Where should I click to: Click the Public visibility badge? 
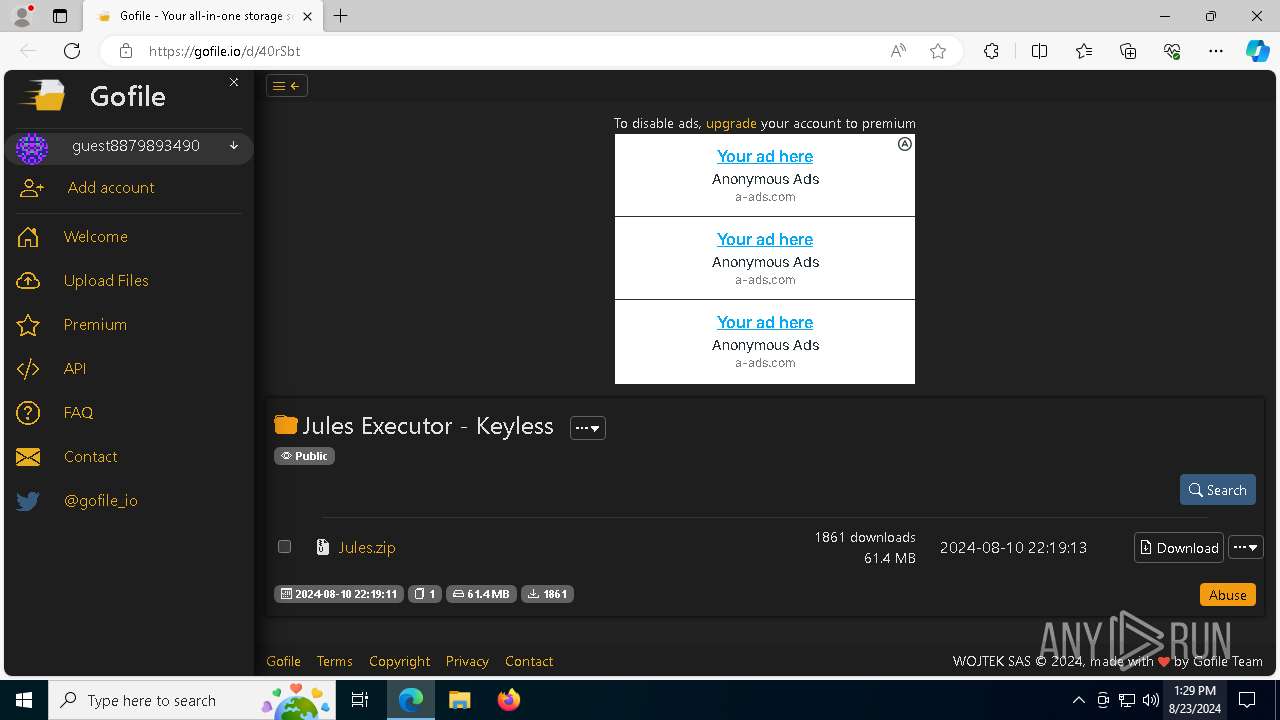coord(305,456)
